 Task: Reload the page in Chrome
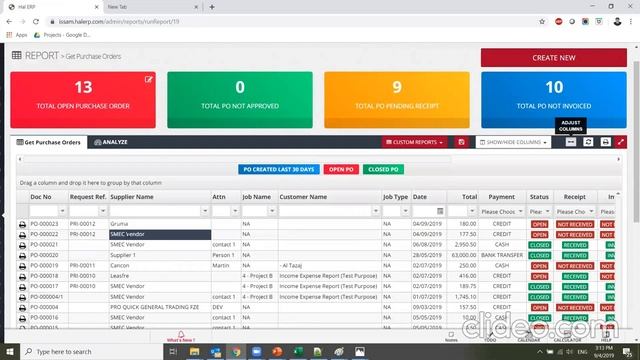point(36,22)
